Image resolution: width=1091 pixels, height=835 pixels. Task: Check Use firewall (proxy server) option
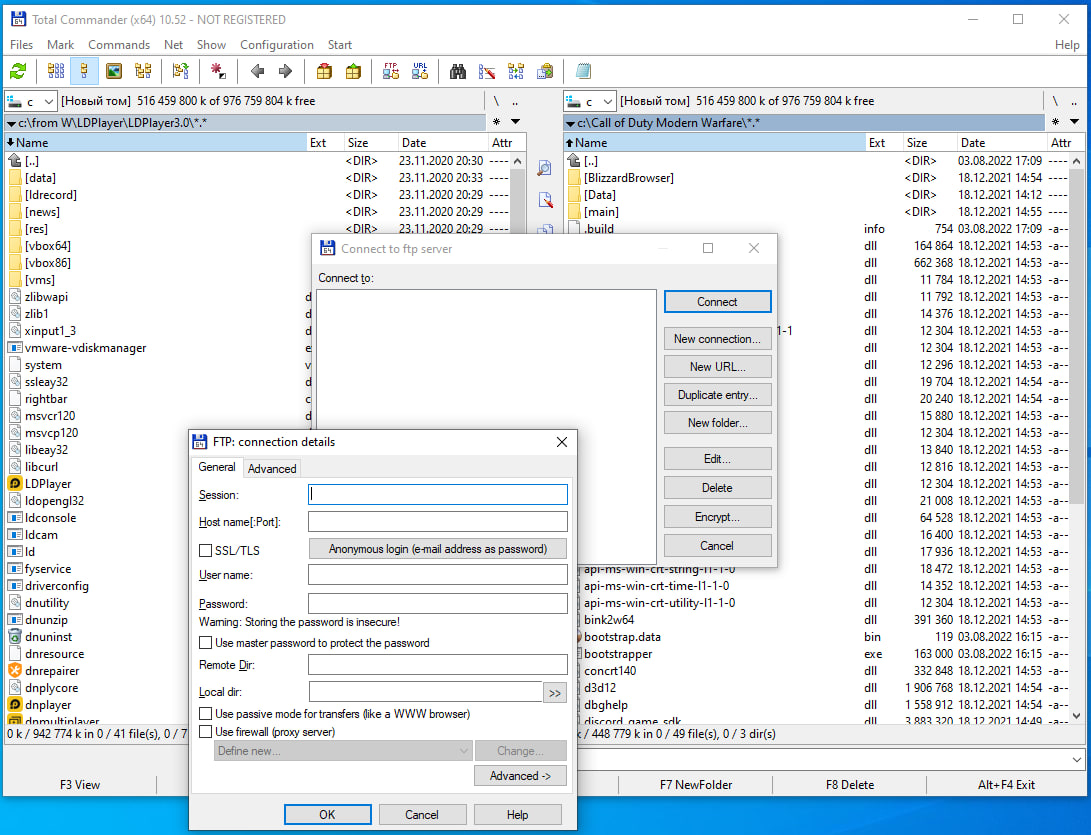[x=205, y=731]
